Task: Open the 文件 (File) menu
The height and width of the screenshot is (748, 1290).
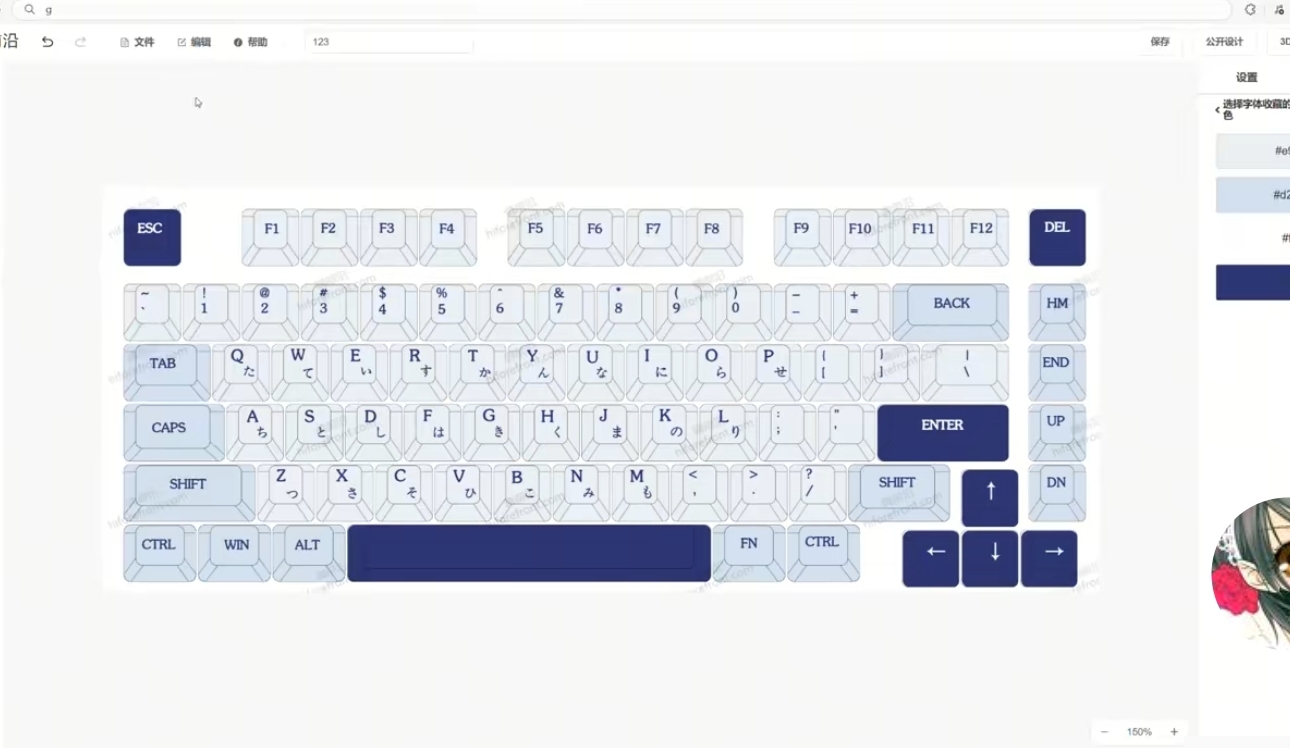Action: click(138, 42)
